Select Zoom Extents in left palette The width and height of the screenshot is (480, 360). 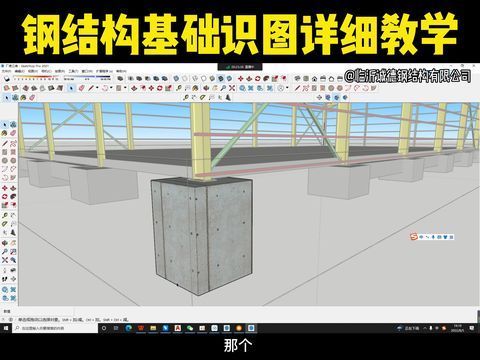[x=5, y=260]
